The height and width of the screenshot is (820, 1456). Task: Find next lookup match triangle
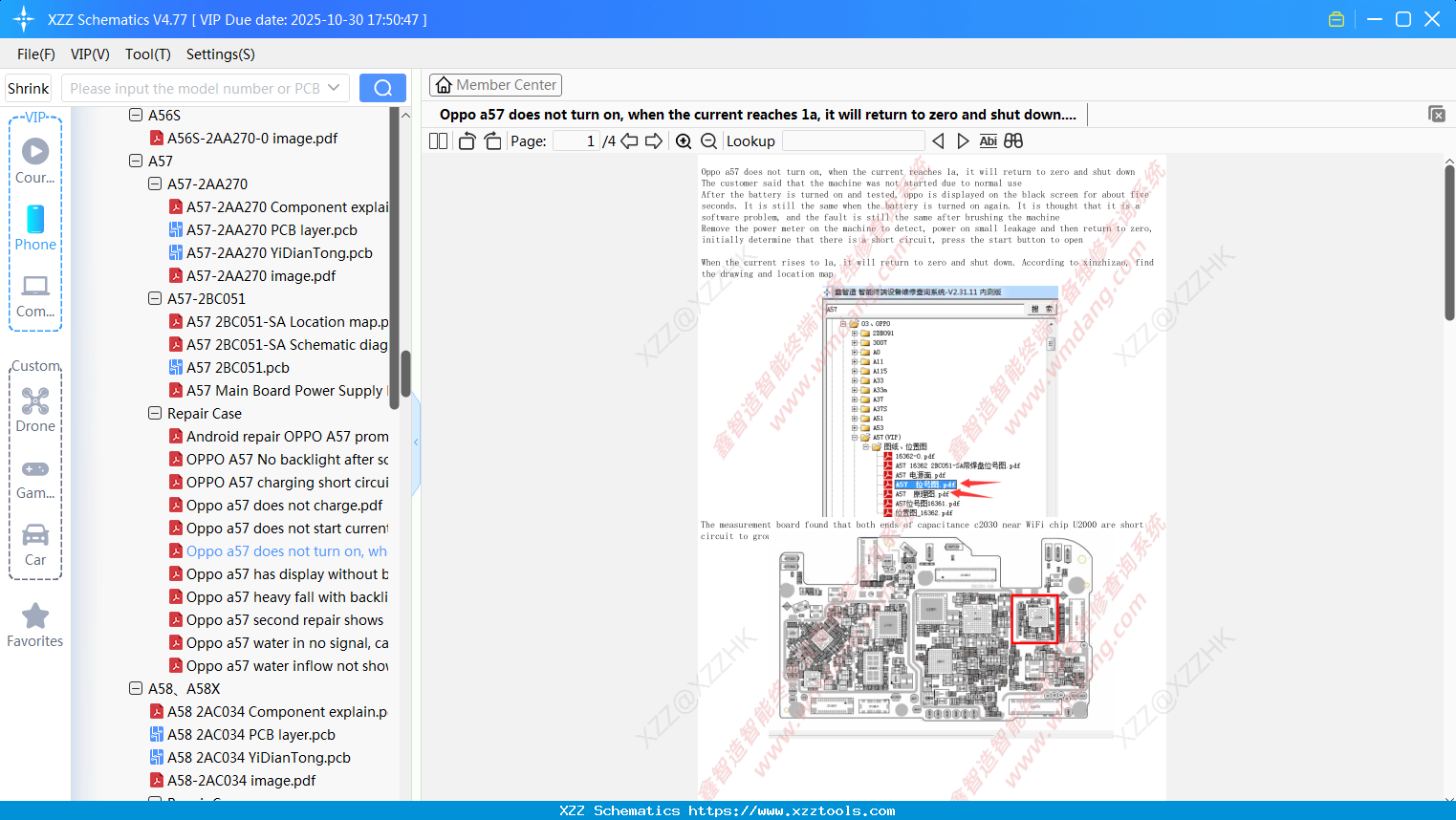click(x=963, y=140)
